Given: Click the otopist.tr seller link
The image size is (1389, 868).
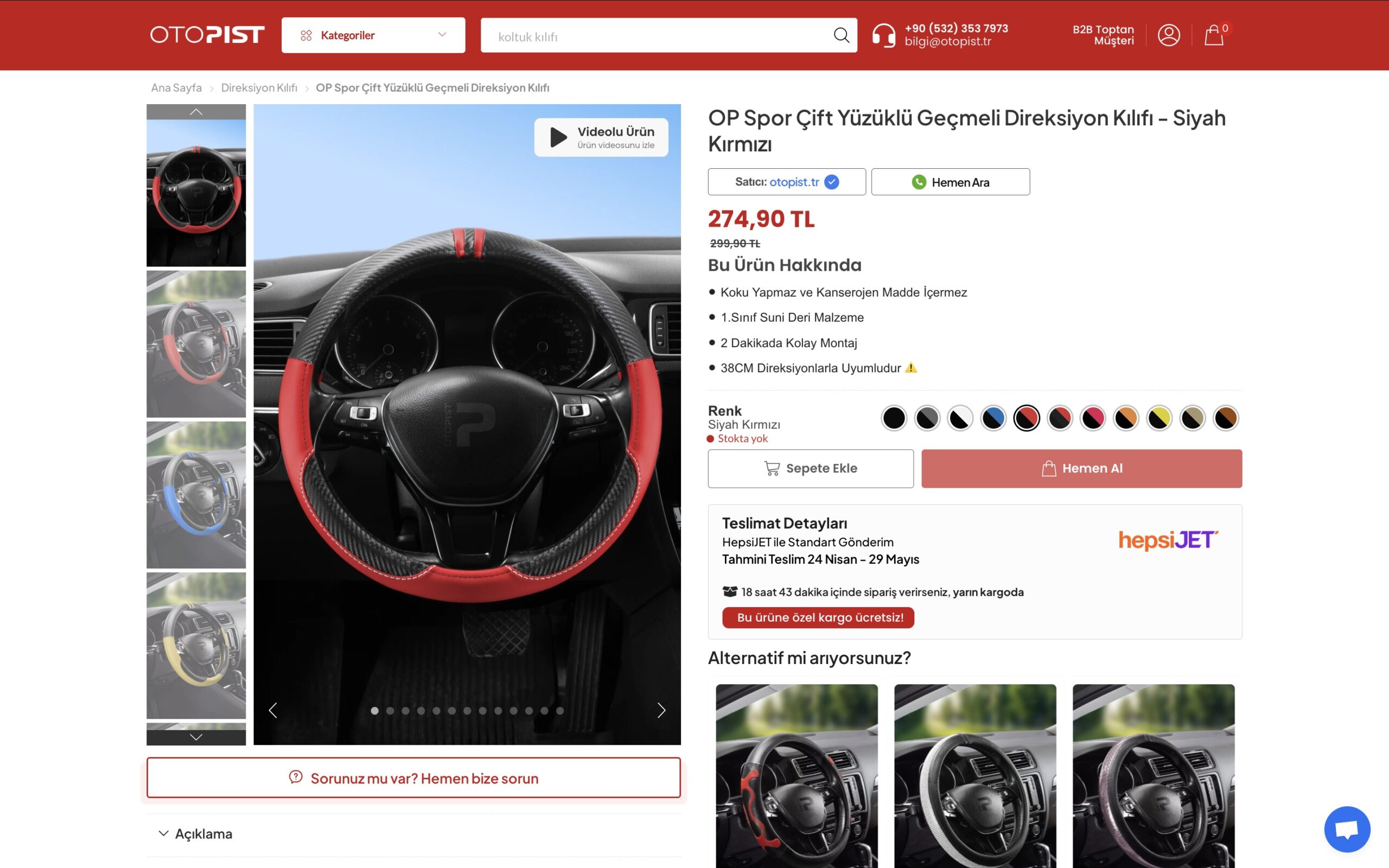Looking at the screenshot, I should [794, 182].
